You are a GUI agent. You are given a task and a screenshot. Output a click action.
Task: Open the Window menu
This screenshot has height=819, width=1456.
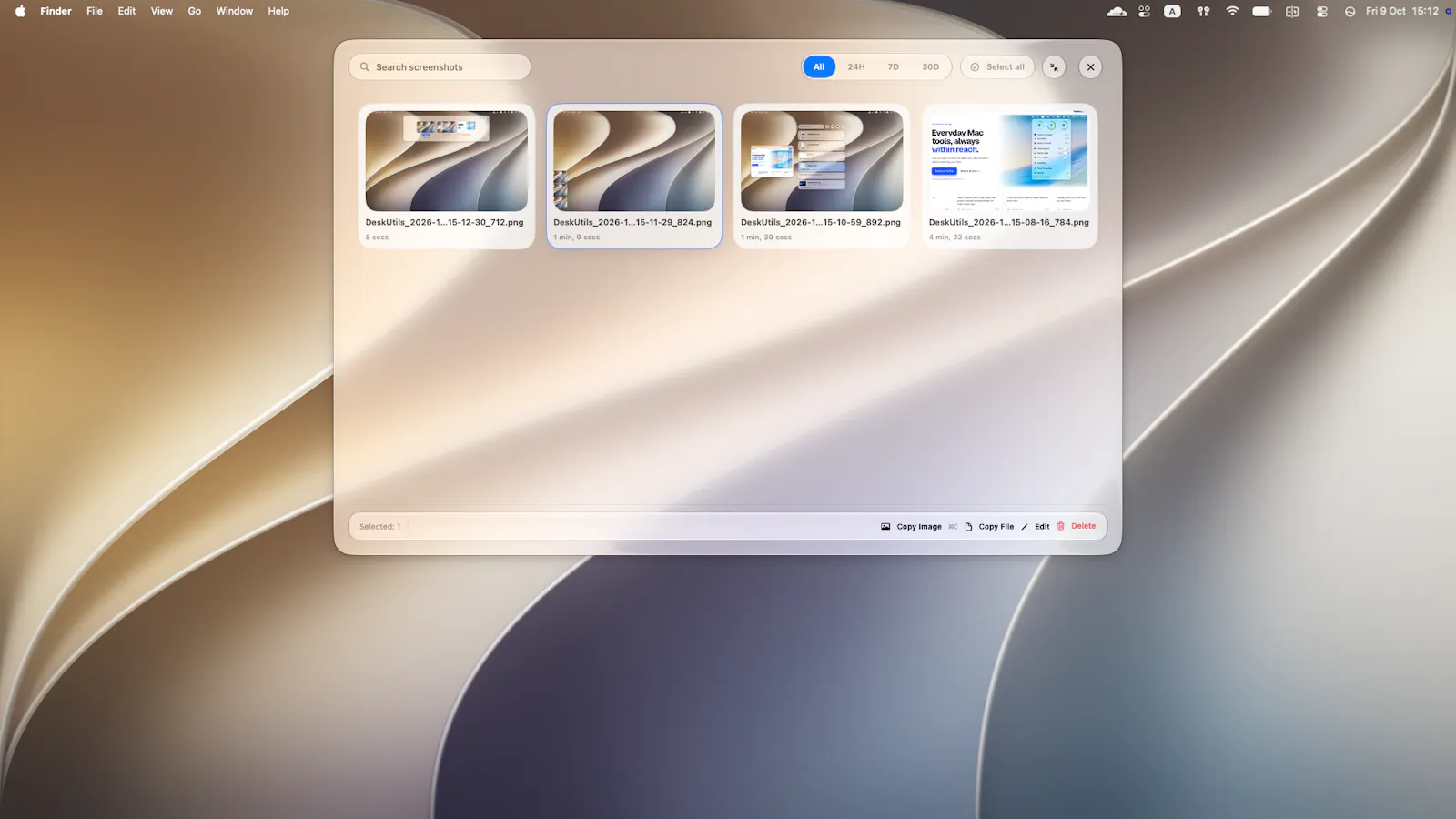tap(235, 11)
